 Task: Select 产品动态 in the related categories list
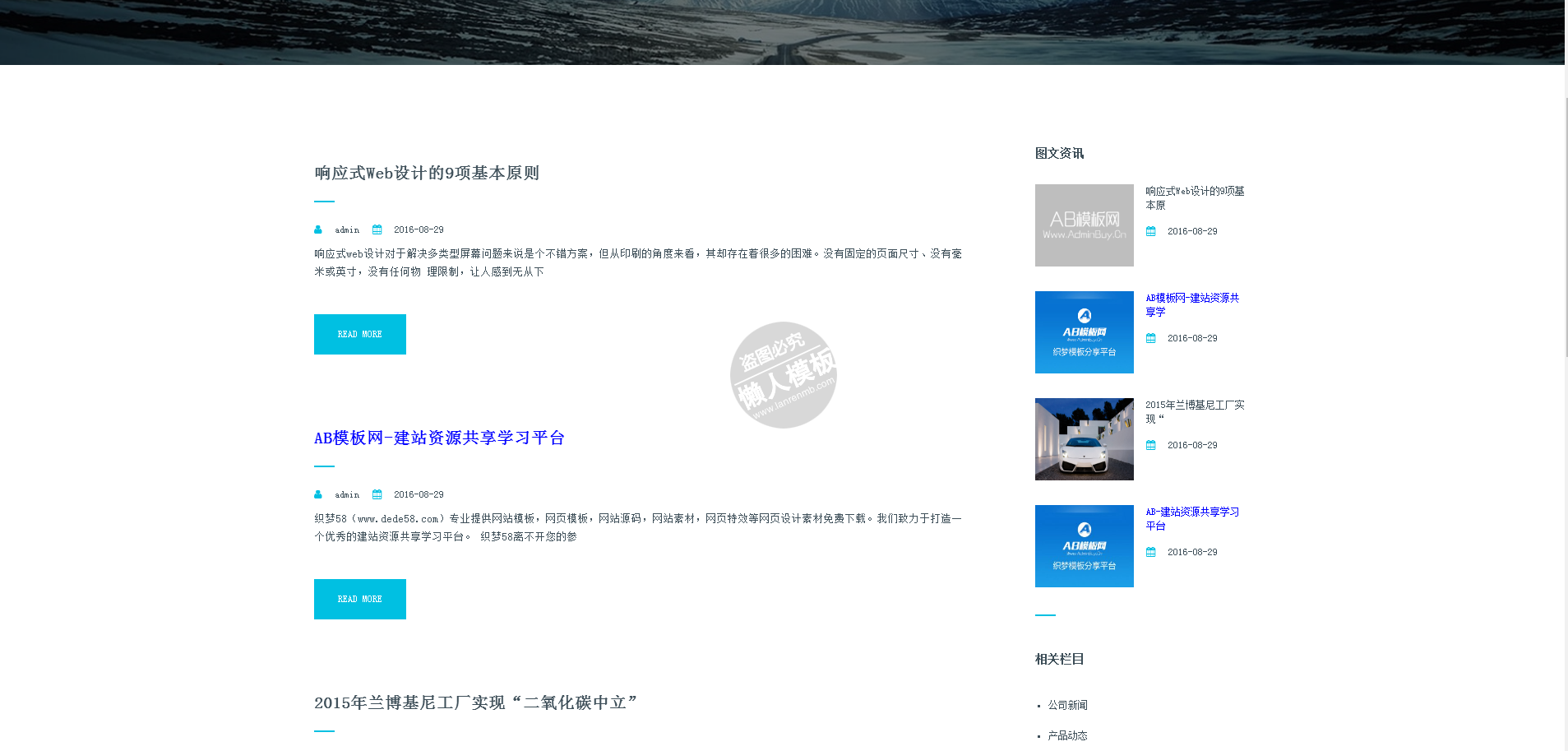coord(1067,736)
